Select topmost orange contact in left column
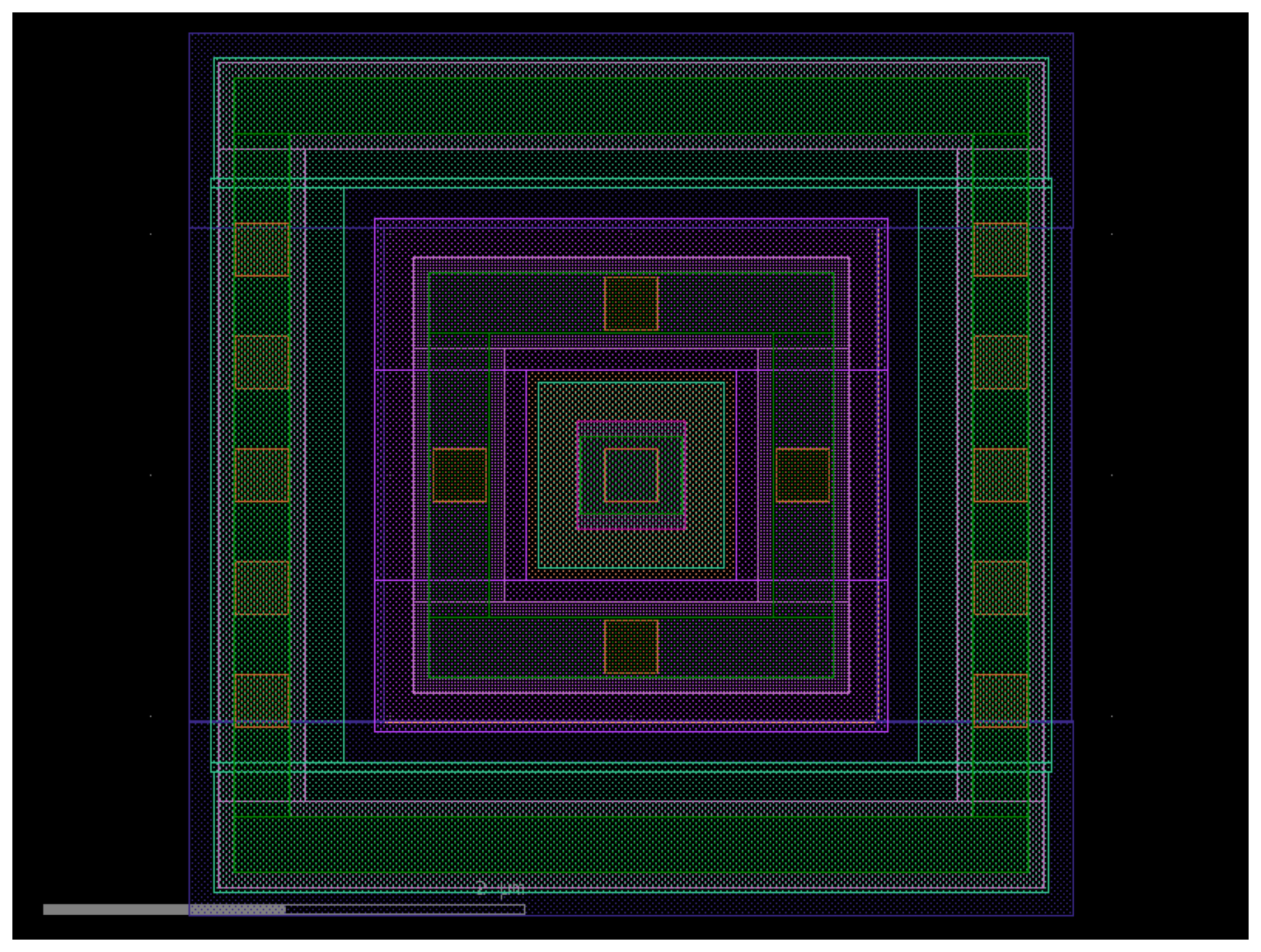The width and height of the screenshot is (1261, 952). (x=262, y=249)
